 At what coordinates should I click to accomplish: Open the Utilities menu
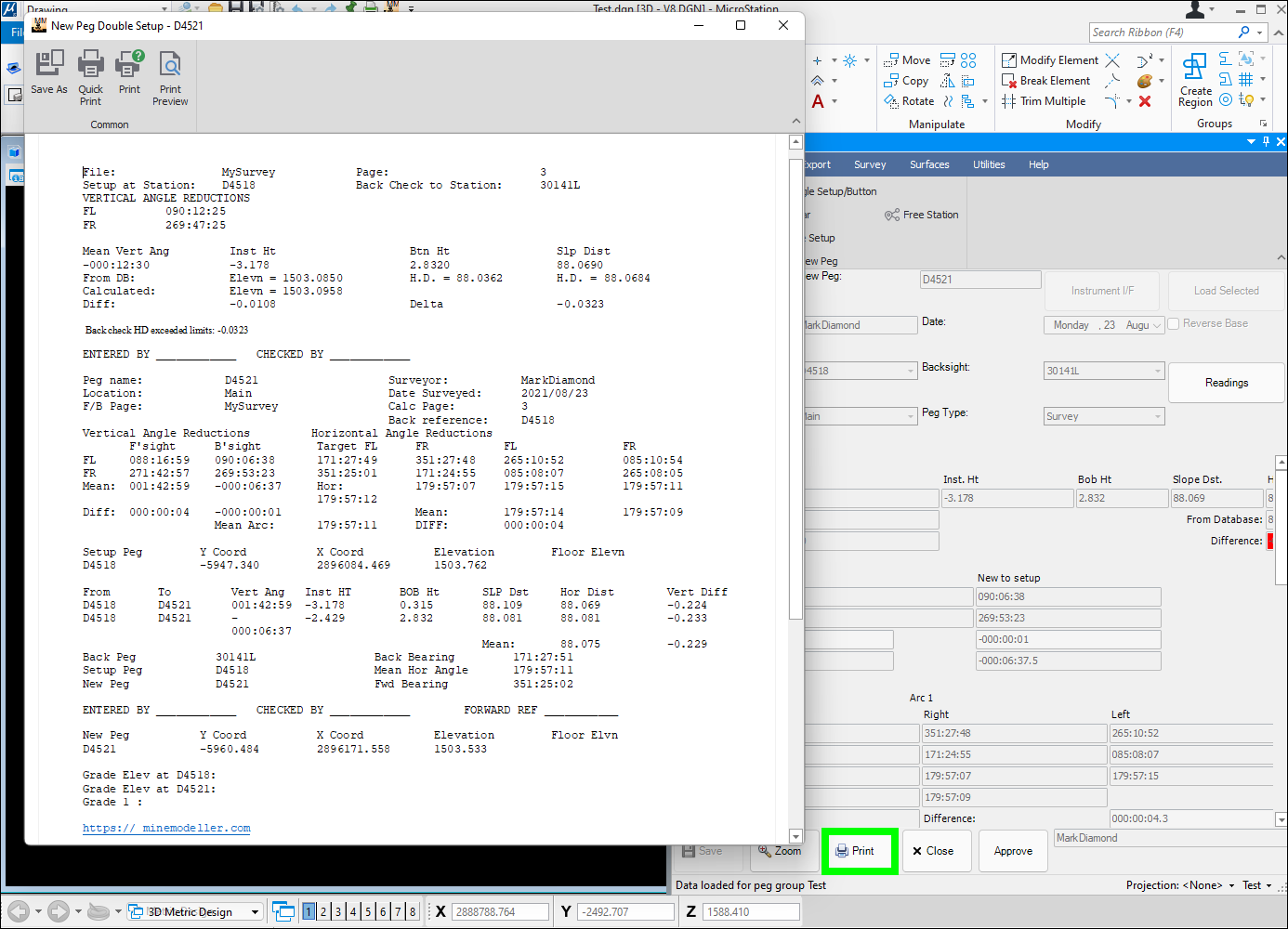[989, 164]
